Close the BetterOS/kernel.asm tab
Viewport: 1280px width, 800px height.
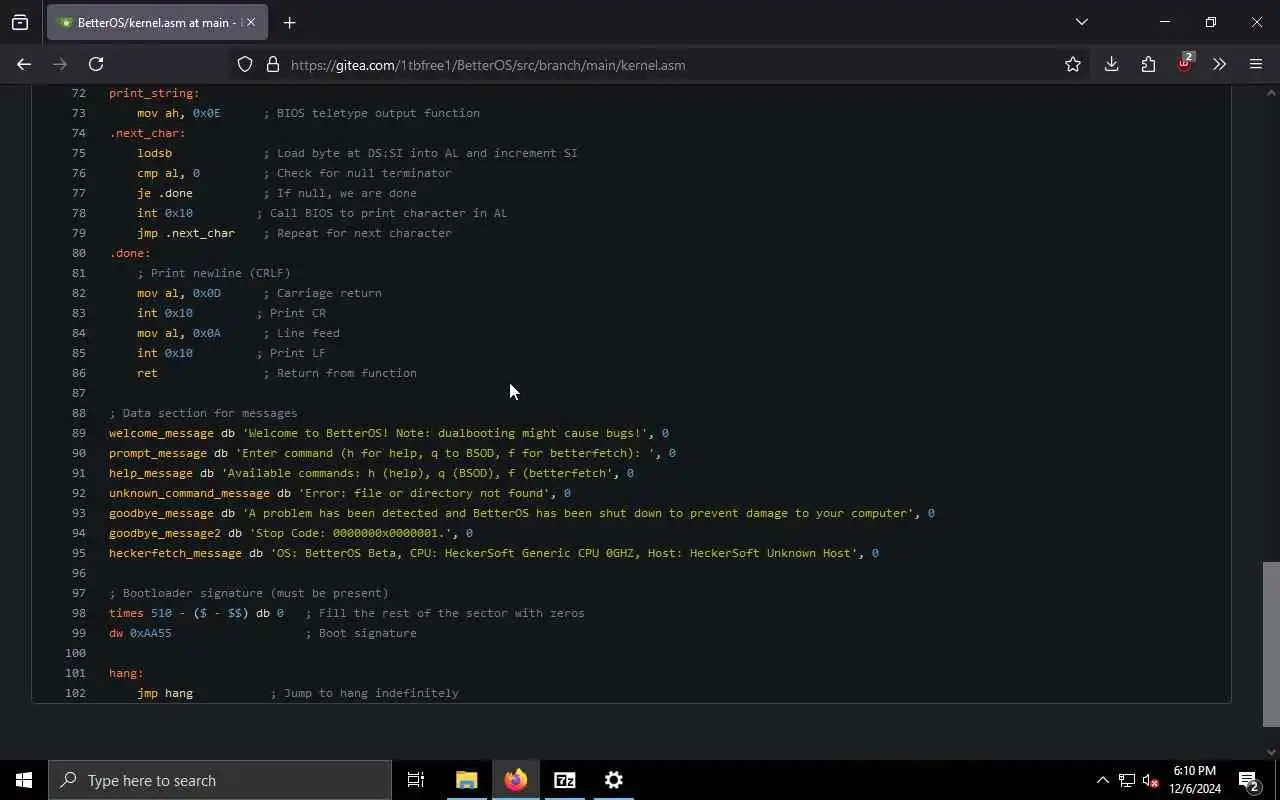point(251,22)
